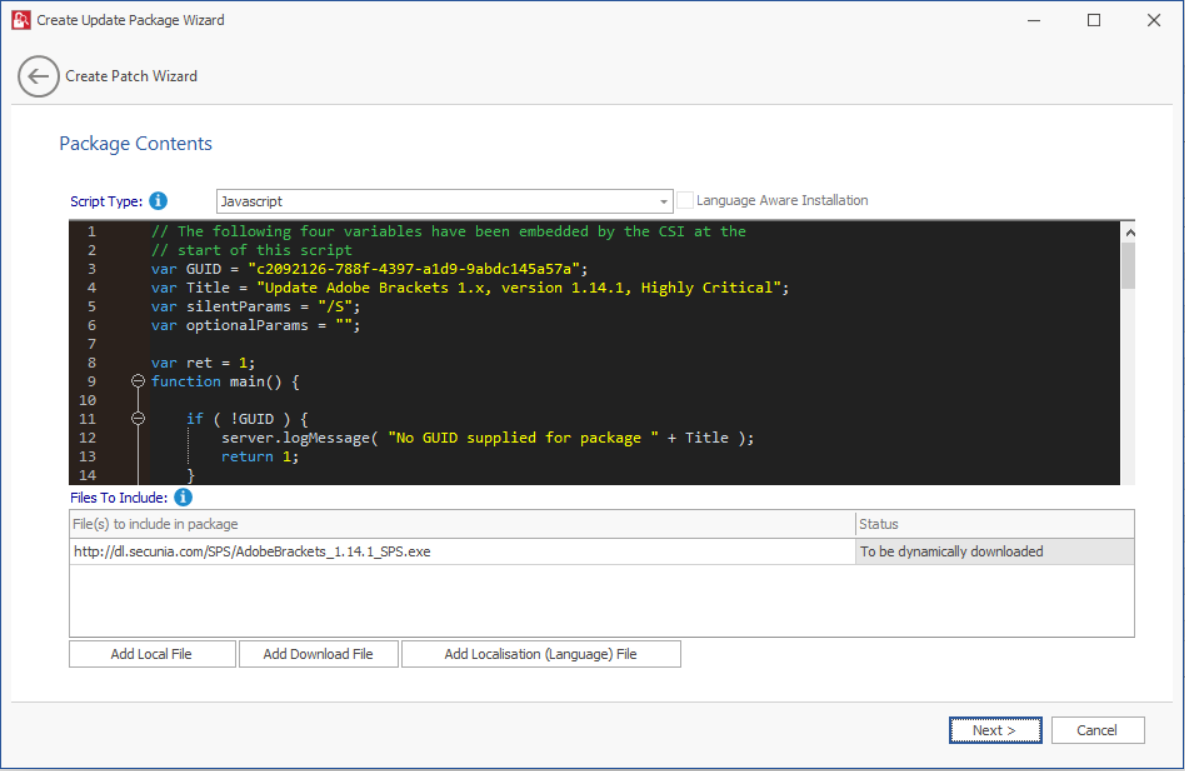The image size is (1185, 771).
Task: Click Add Localisation (Language) File button
Action: point(541,654)
